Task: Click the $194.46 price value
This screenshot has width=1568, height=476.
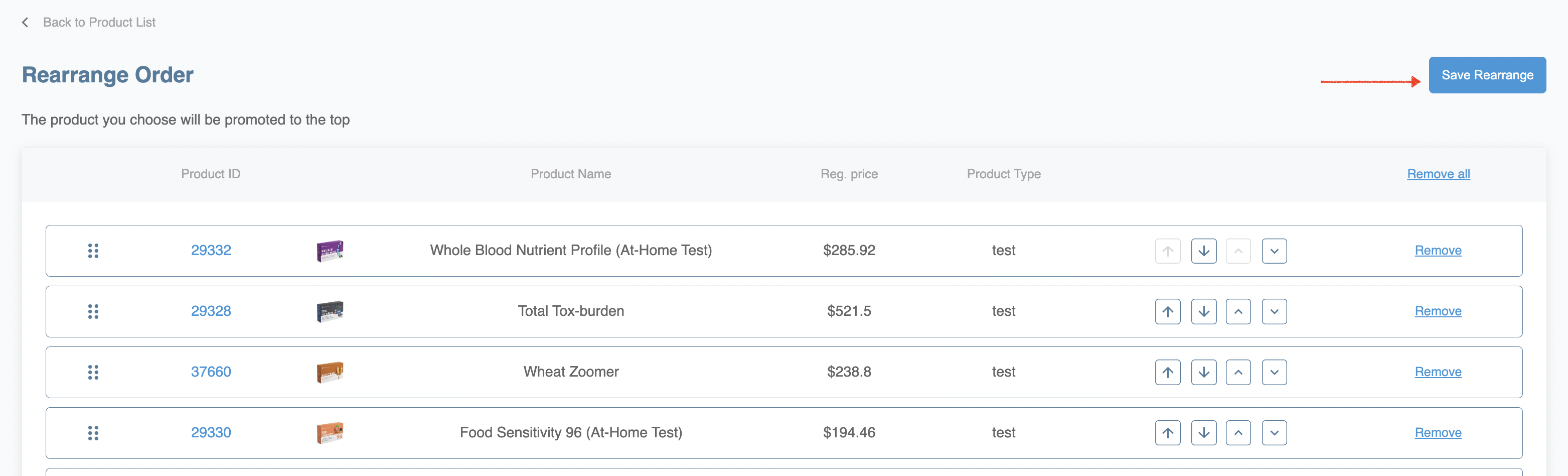Action: (849, 433)
